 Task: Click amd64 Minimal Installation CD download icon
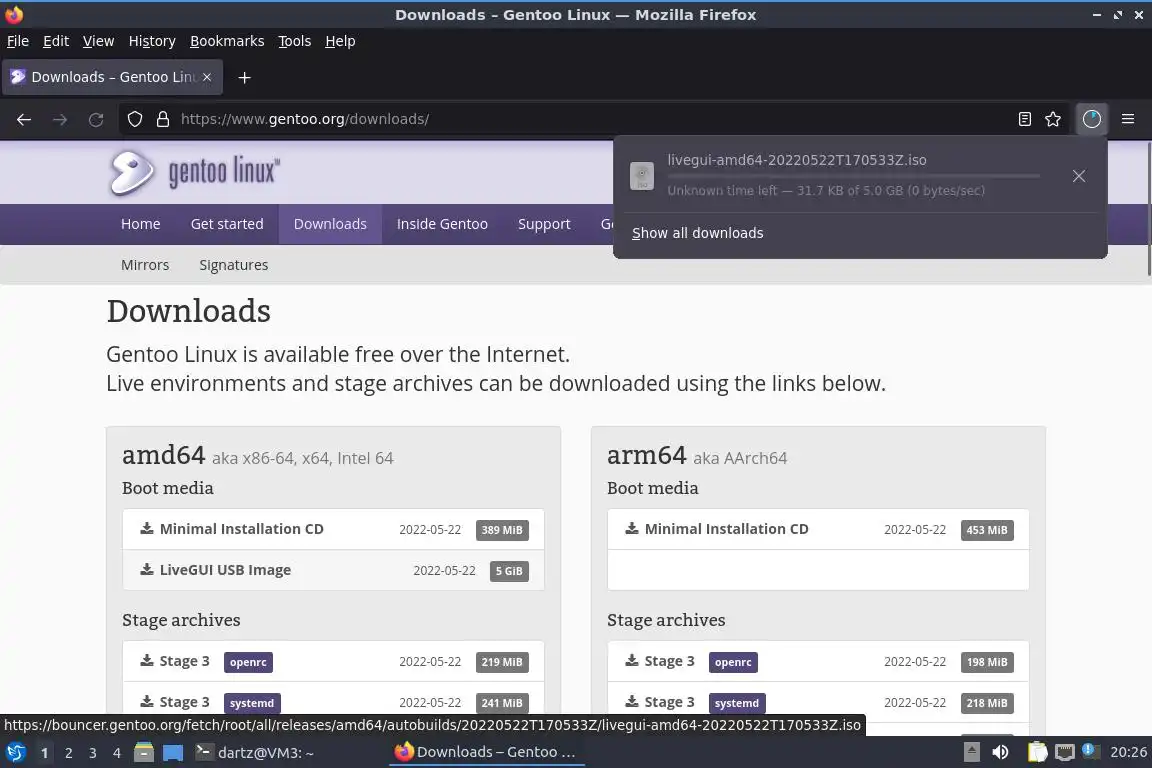point(147,528)
